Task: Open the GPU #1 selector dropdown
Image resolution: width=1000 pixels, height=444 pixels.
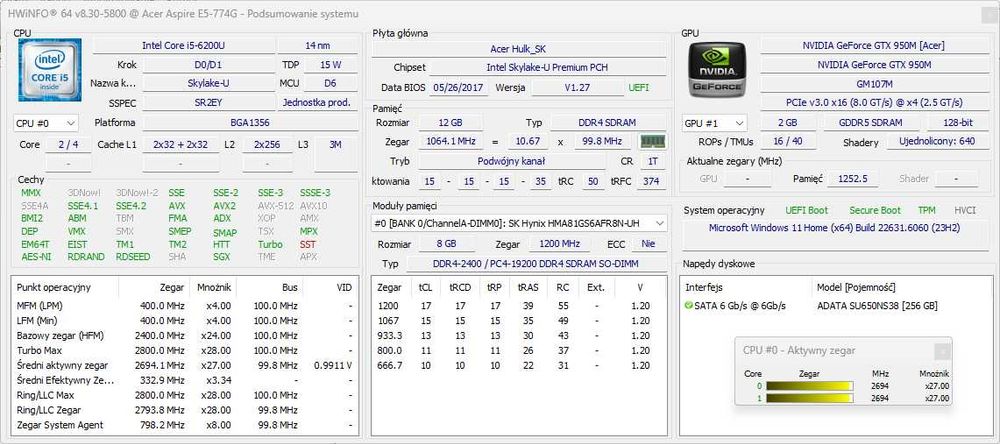Action: [714, 122]
